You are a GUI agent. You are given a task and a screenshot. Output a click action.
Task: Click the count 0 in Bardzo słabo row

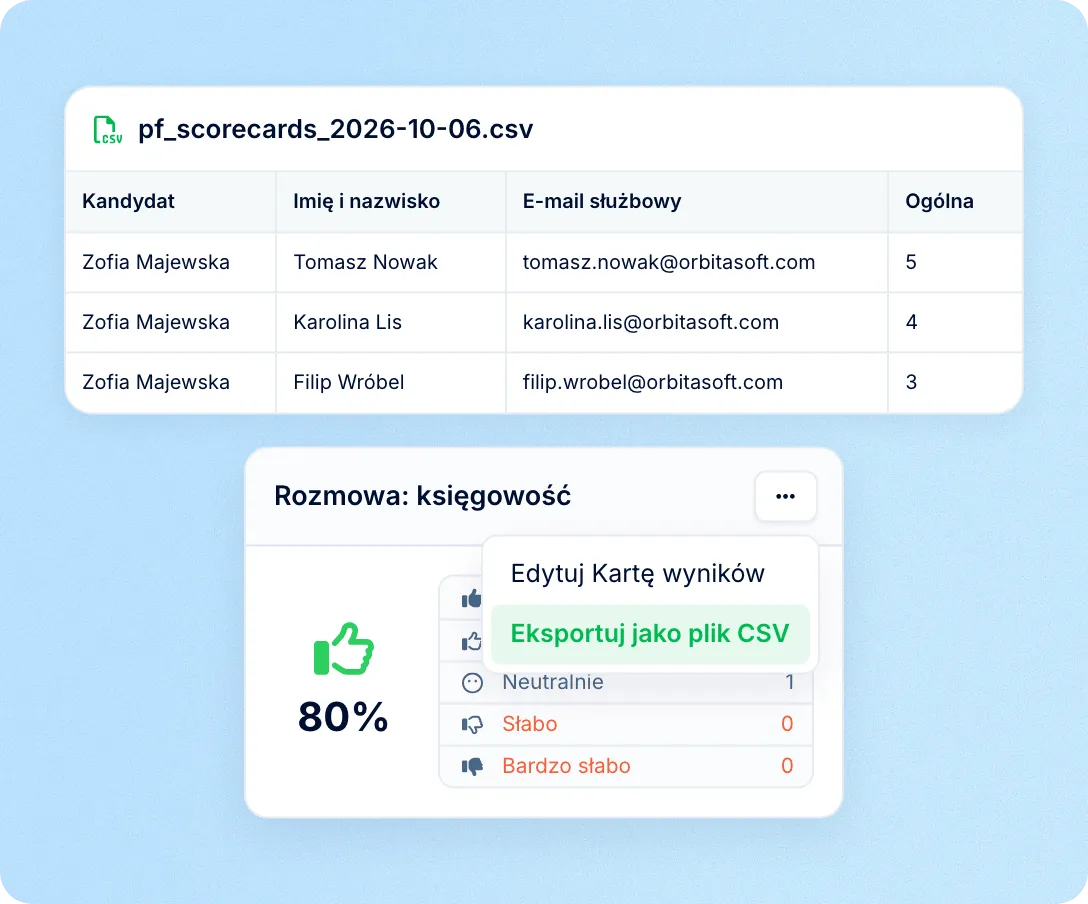[787, 766]
